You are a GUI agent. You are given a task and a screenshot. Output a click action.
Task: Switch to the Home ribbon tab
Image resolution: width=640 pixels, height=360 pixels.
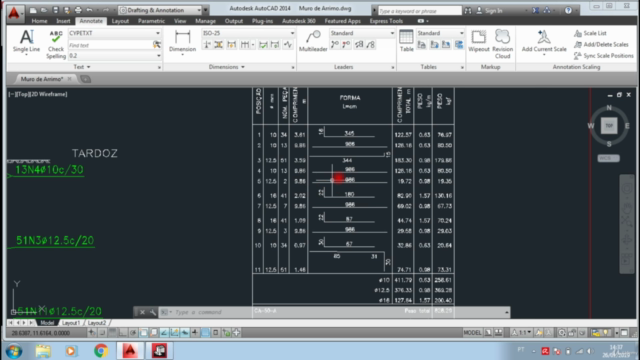coord(39,21)
